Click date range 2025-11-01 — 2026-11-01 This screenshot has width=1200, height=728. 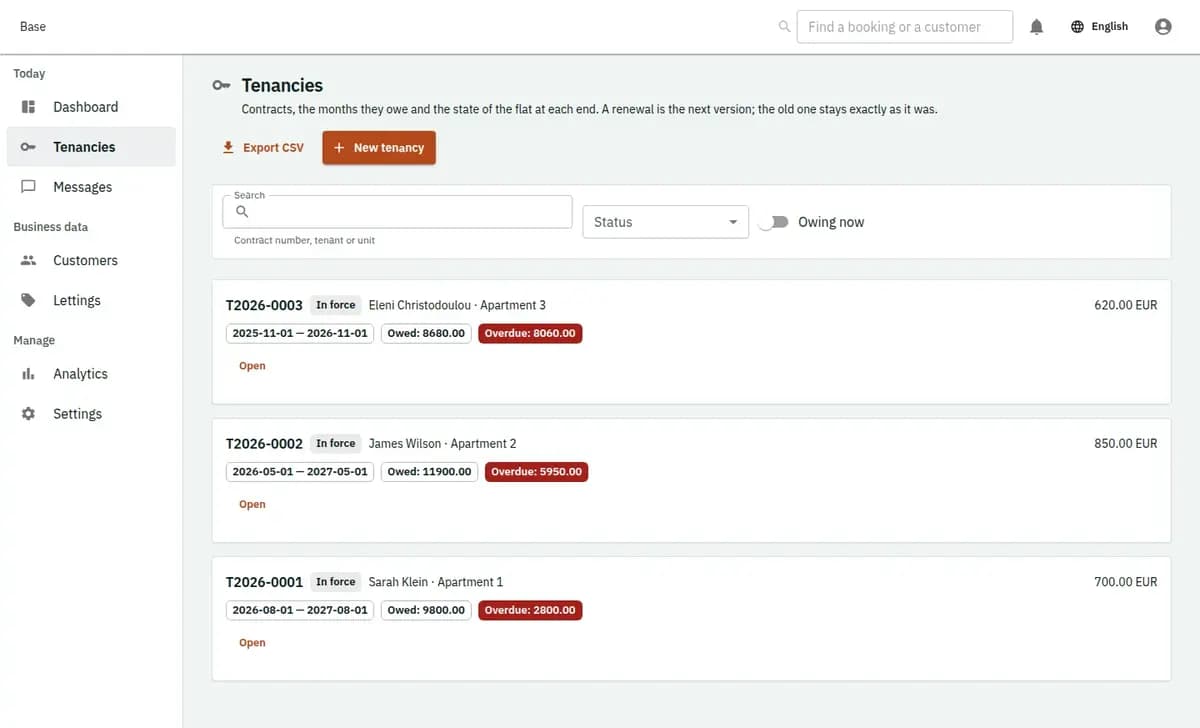coord(300,333)
